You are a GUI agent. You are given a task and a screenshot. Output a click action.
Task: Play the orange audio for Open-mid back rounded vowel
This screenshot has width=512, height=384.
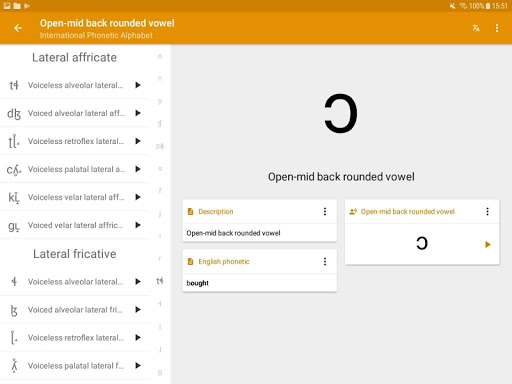[x=488, y=244]
